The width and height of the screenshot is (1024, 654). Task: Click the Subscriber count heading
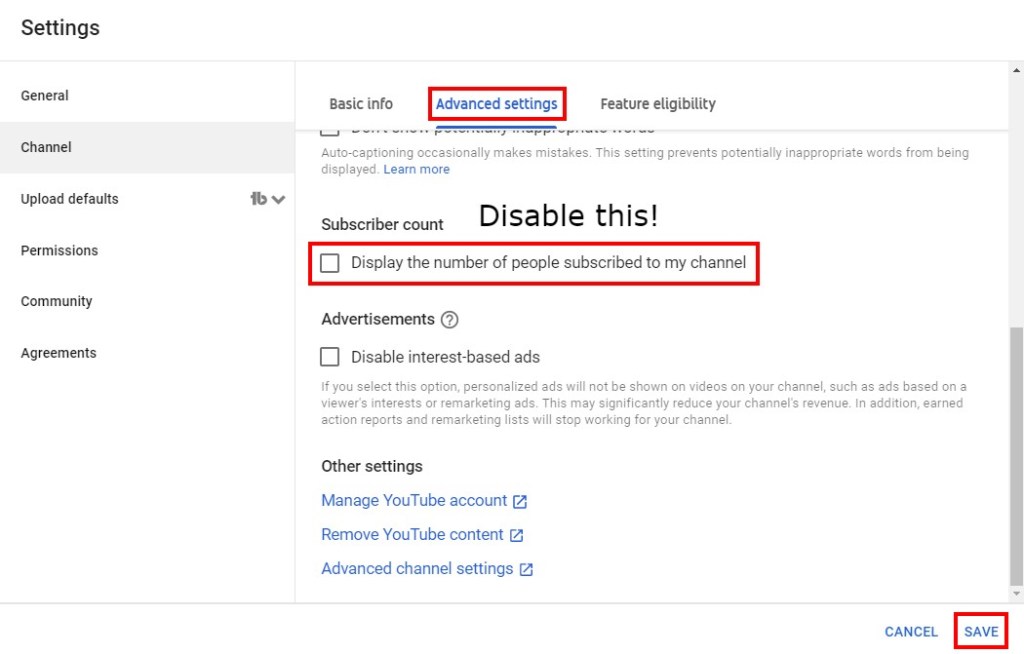382,225
